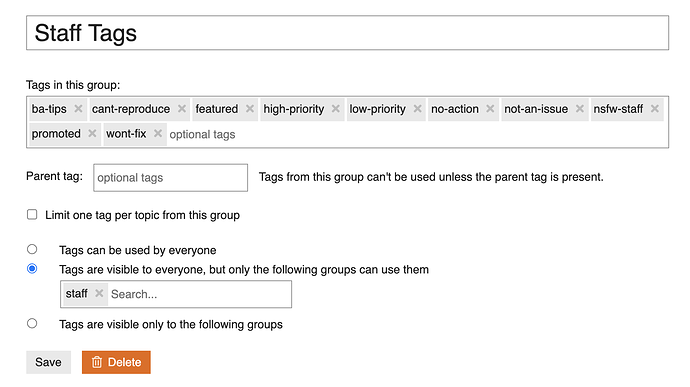Remove the no-action tag
This screenshot has height=387, width=690.
(490, 109)
